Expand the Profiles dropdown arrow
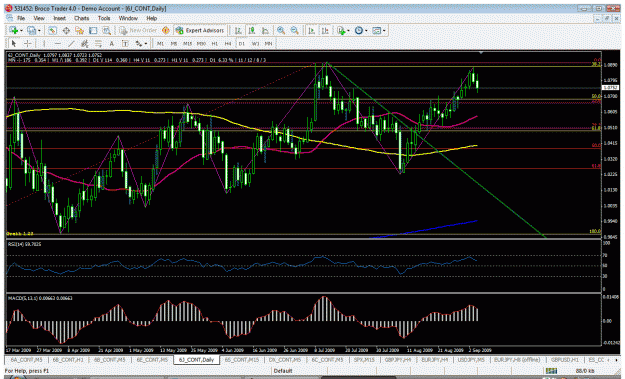This screenshot has width=625, height=379. click(x=39, y=31)
